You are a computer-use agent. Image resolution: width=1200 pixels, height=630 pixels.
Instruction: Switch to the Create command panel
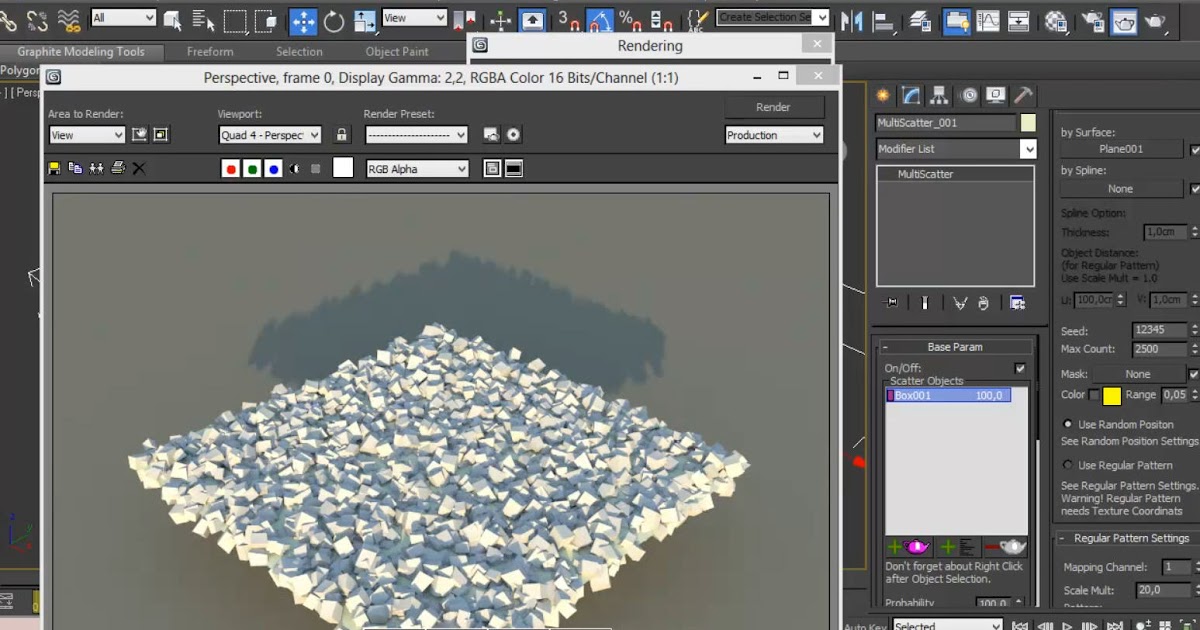(x=883, y=95)
